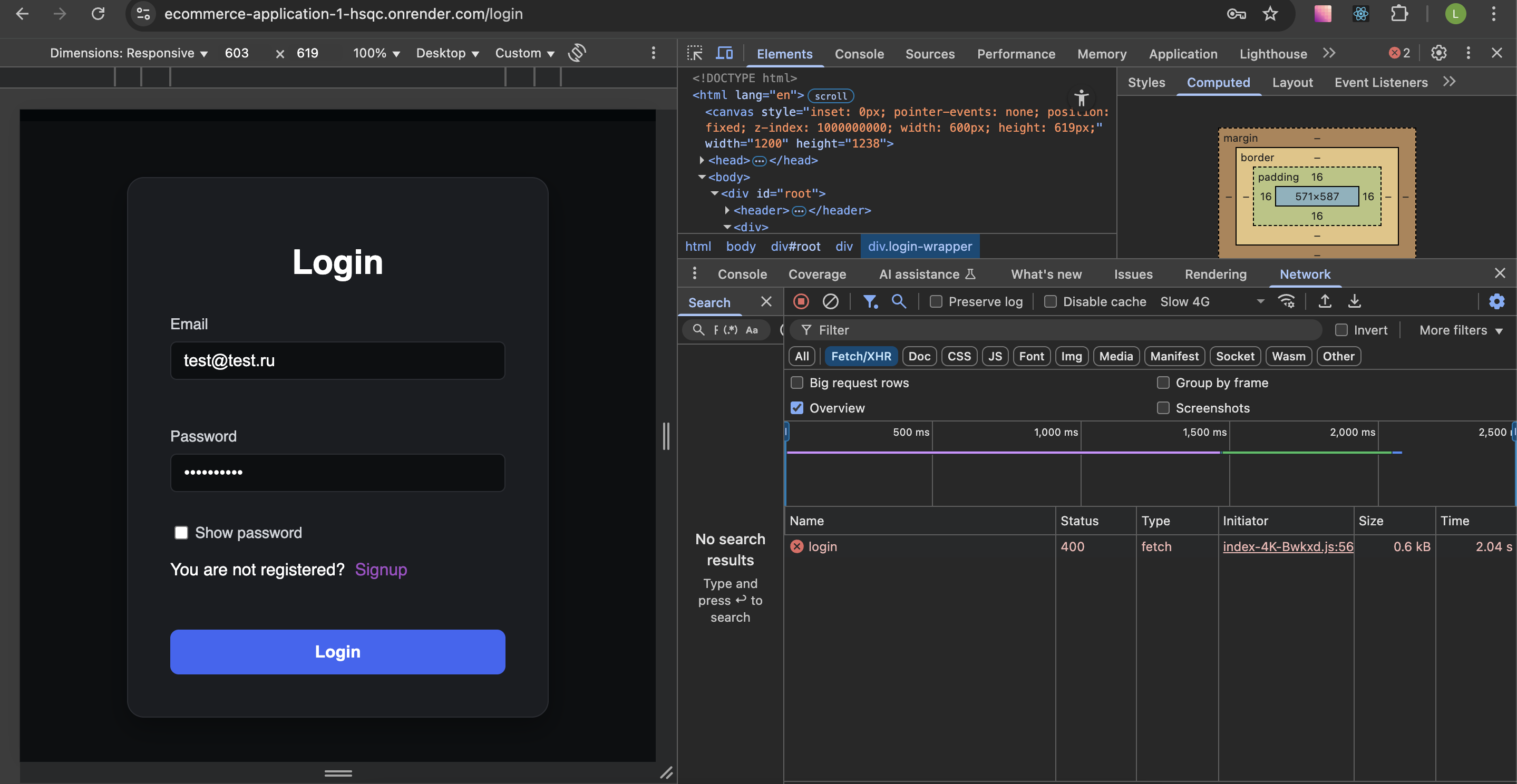Enable Group by frame checkbox

1163,383
